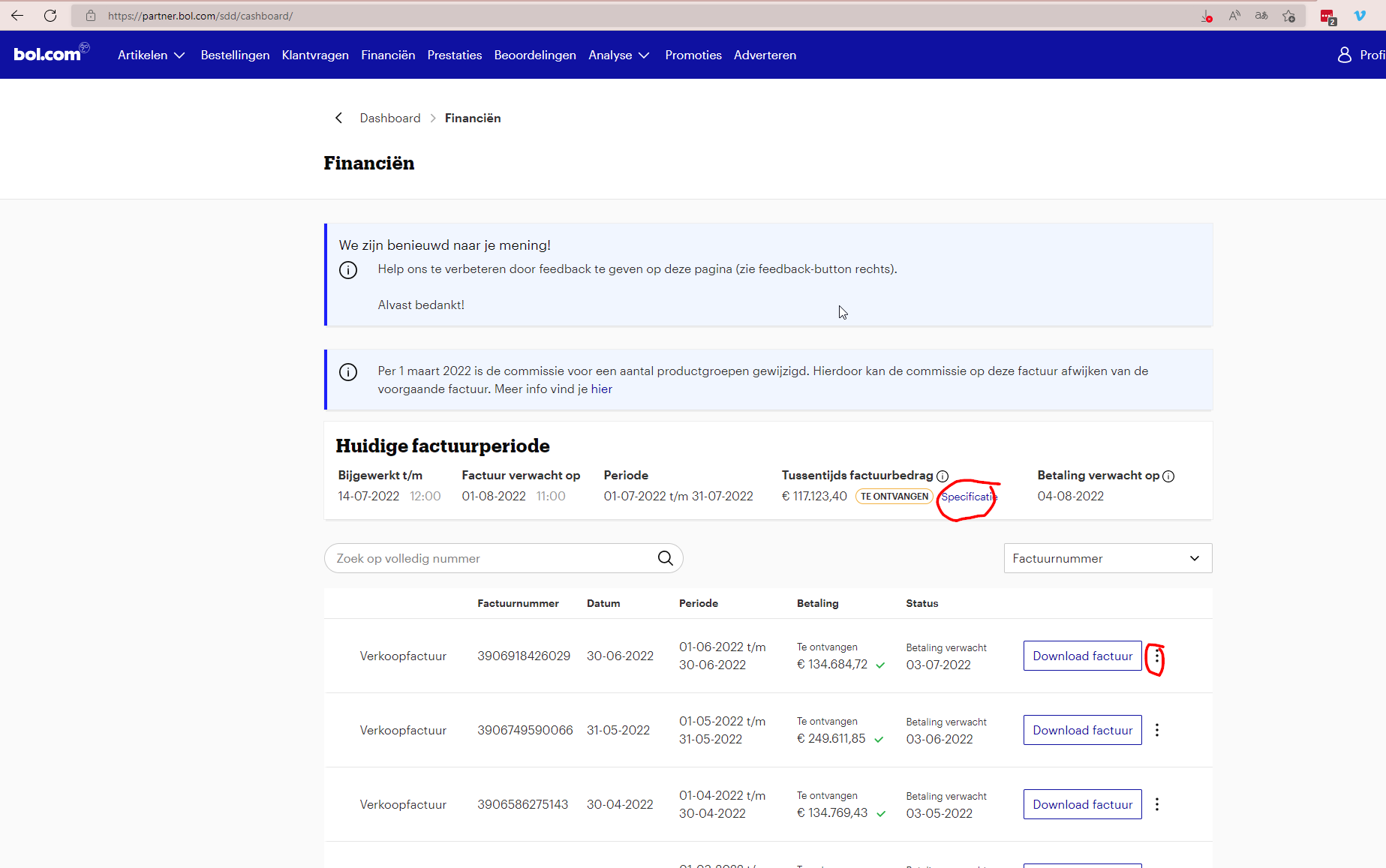The image size is (1386, 868).
Task: Click the Profiel user icon
Action: [x=1345, y=55]
